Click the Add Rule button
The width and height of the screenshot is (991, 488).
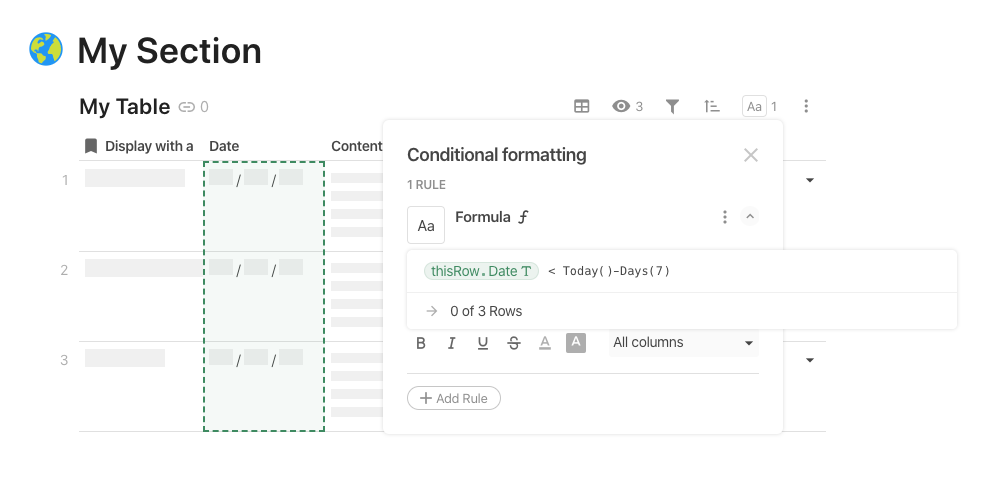point(454,398)
